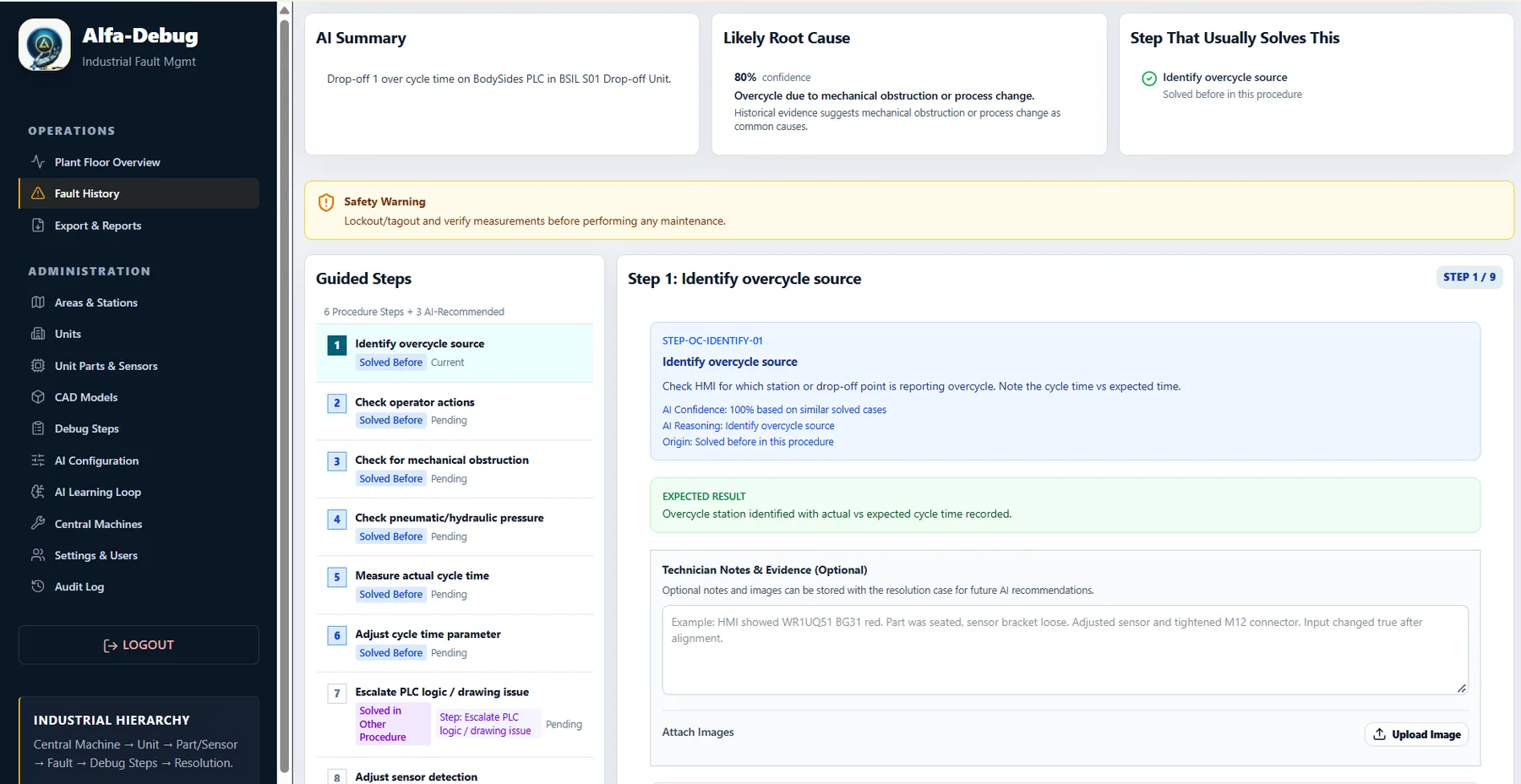Image resolution: width=1521 pixels, height=784 pixels.
Task: Click the Areas & Stations map icon
Action: coord(38,302)
